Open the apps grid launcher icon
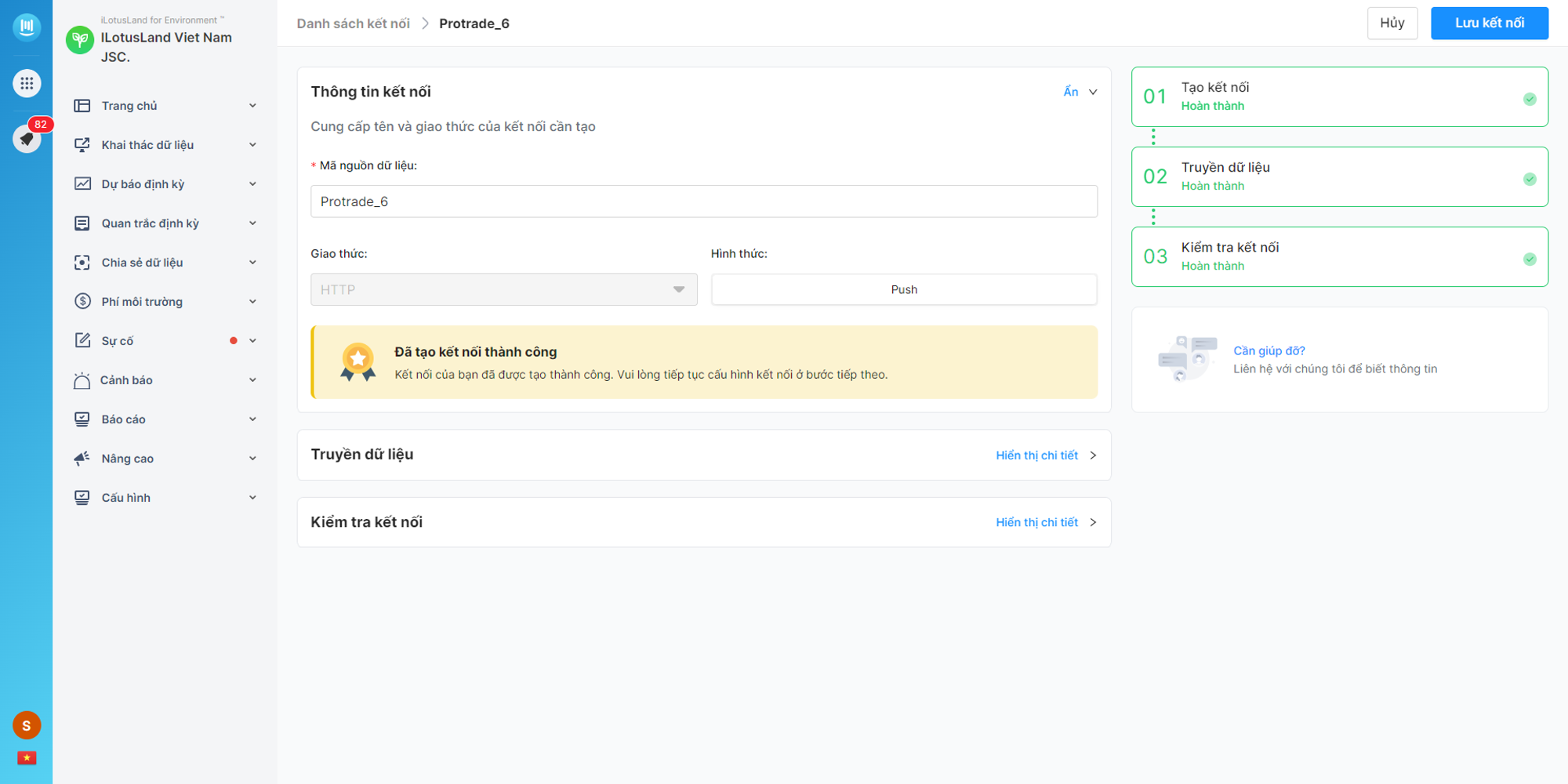 27,83
